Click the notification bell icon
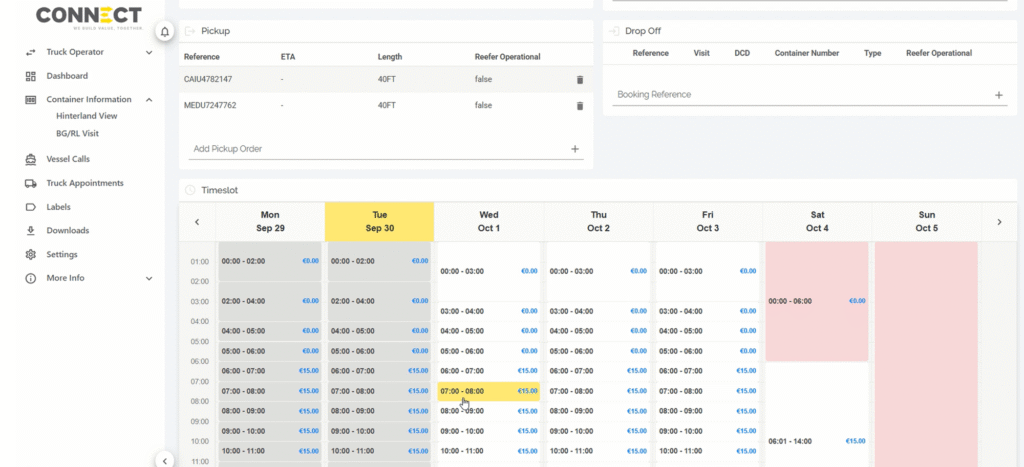Screen dimensions: 1024x467 point(164,32)
